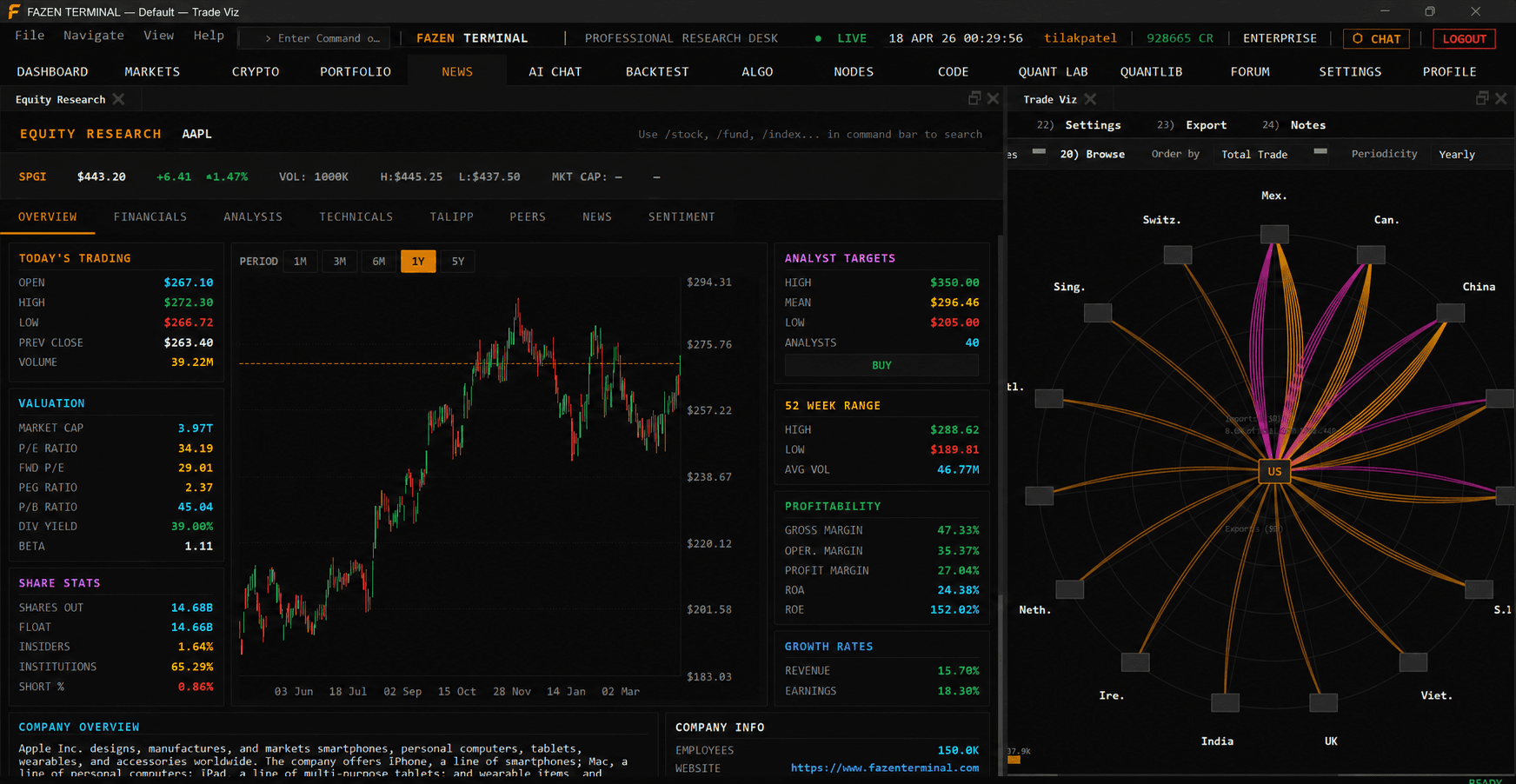1516x784 pixels.
Task: Click the green LIVE status indicator
Action: tap(841, 38)
